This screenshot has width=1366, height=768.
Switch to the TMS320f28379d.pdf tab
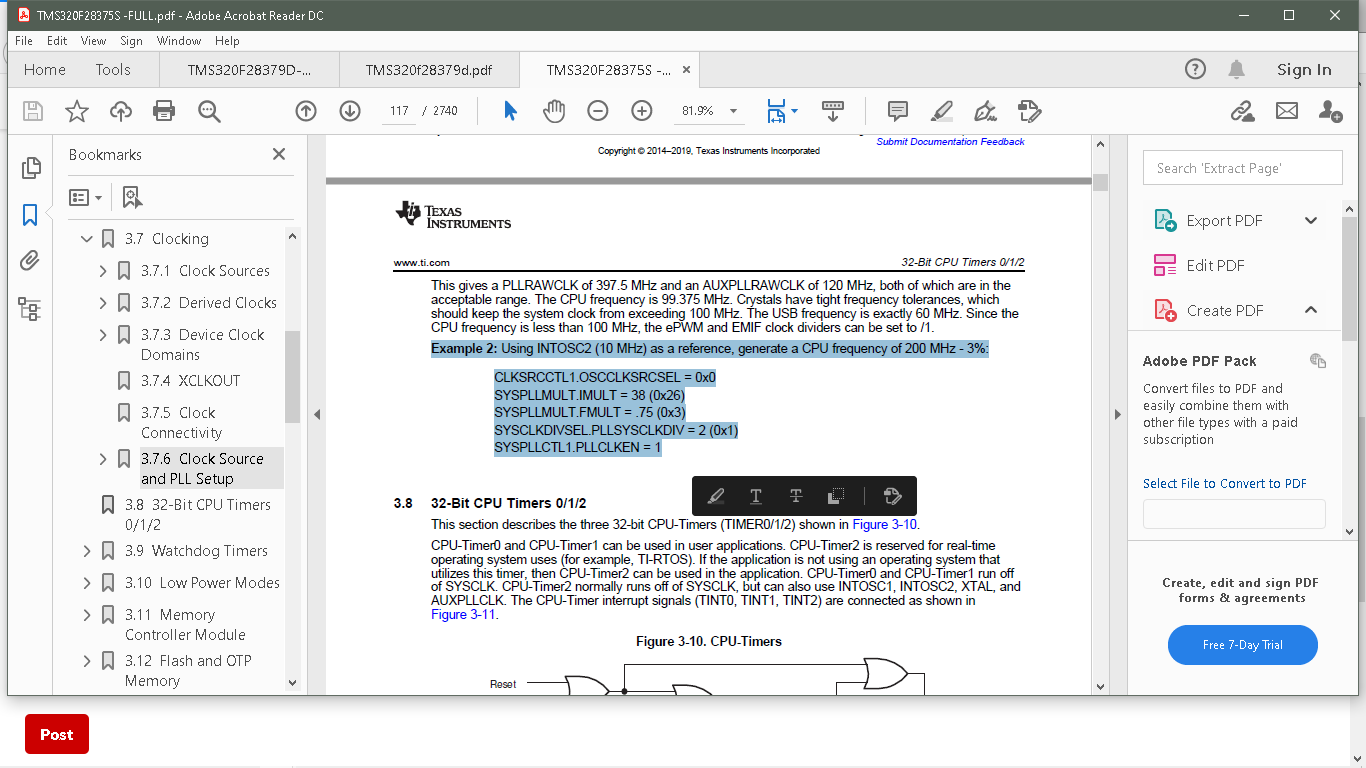coord(428,70)
